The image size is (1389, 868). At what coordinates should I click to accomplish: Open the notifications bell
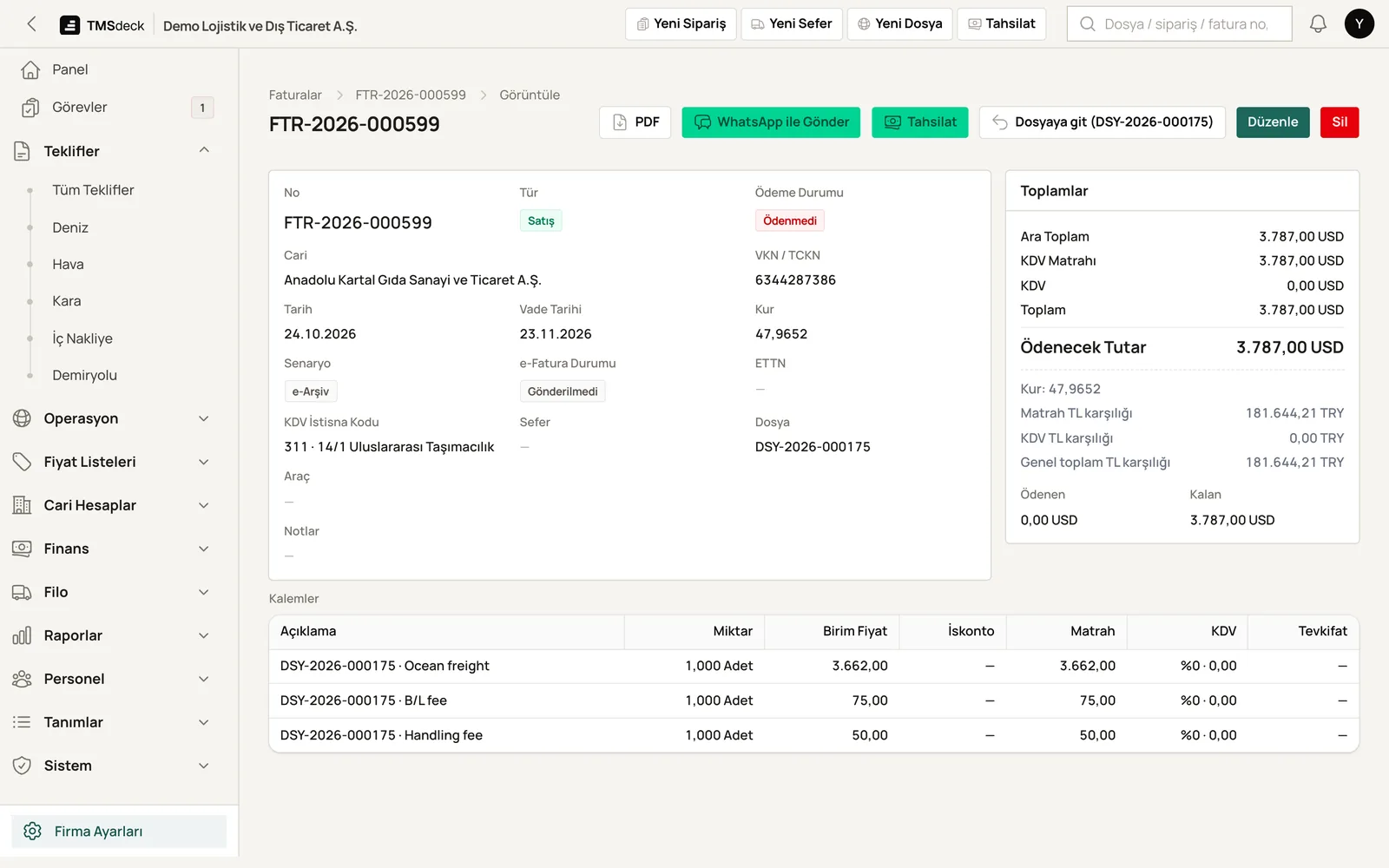1318,24
